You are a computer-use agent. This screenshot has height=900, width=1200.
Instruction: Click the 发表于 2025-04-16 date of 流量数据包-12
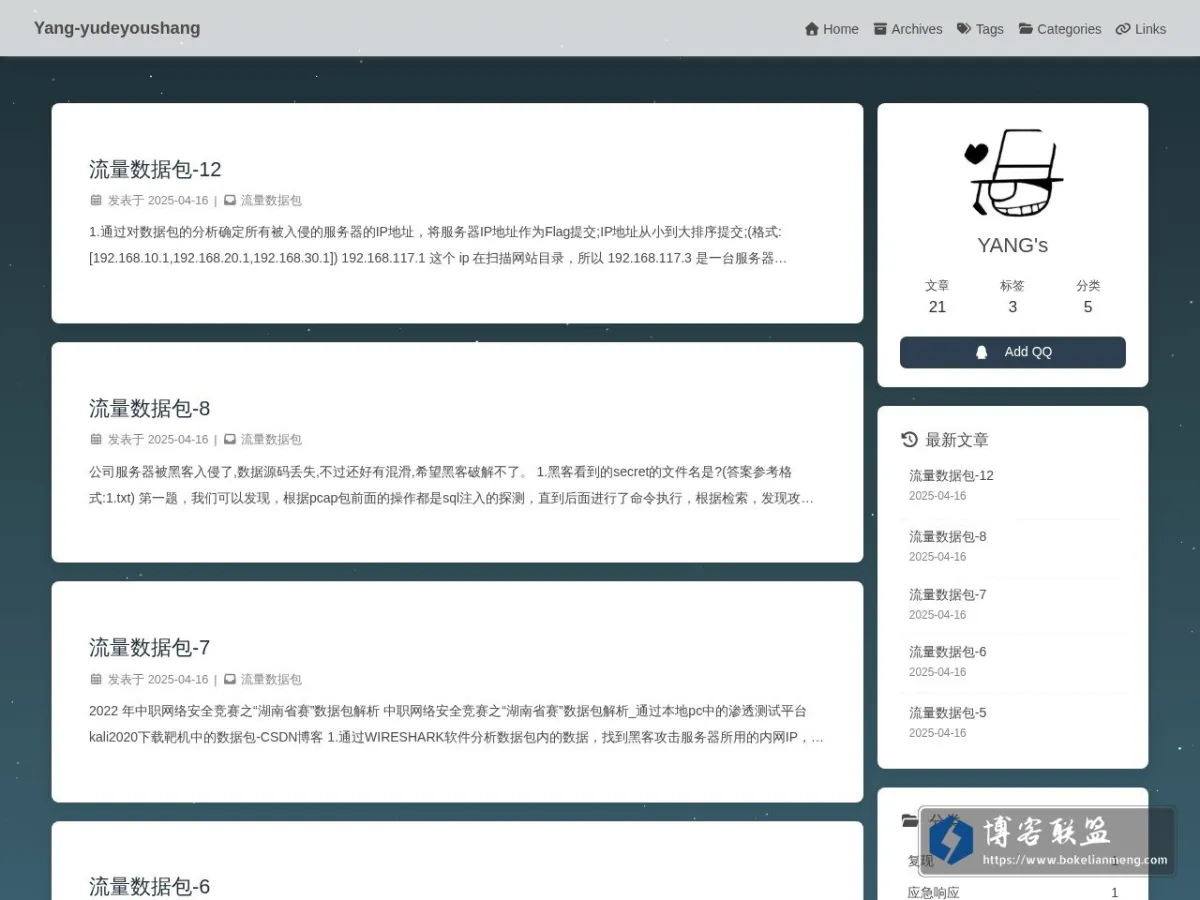pos(158,200)
